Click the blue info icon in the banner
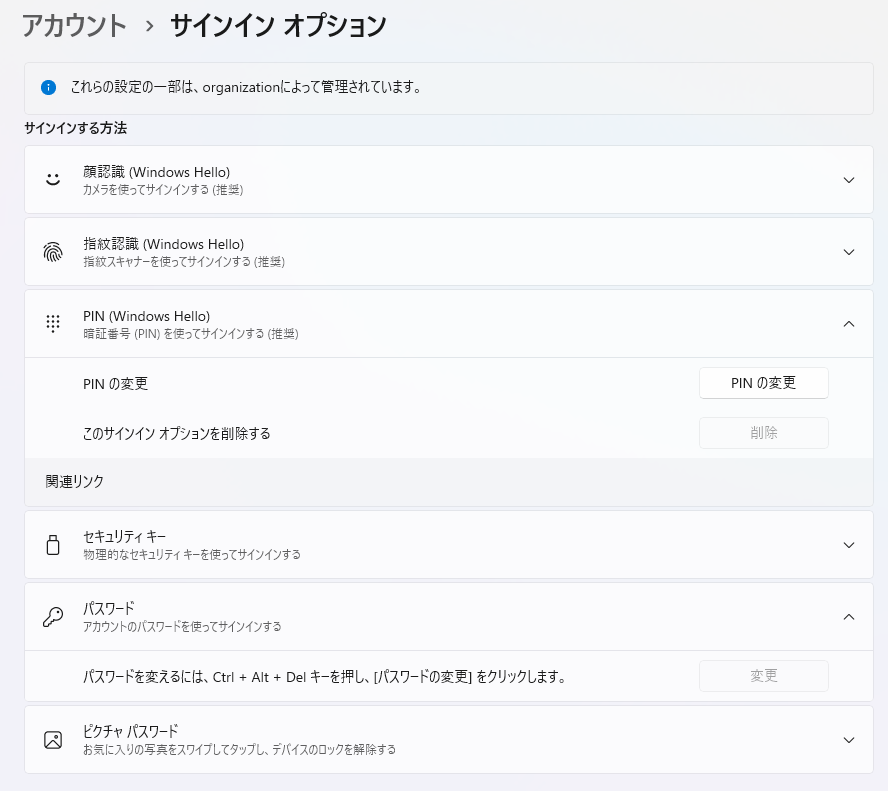888x791 pixels. (x=48, y=87)
